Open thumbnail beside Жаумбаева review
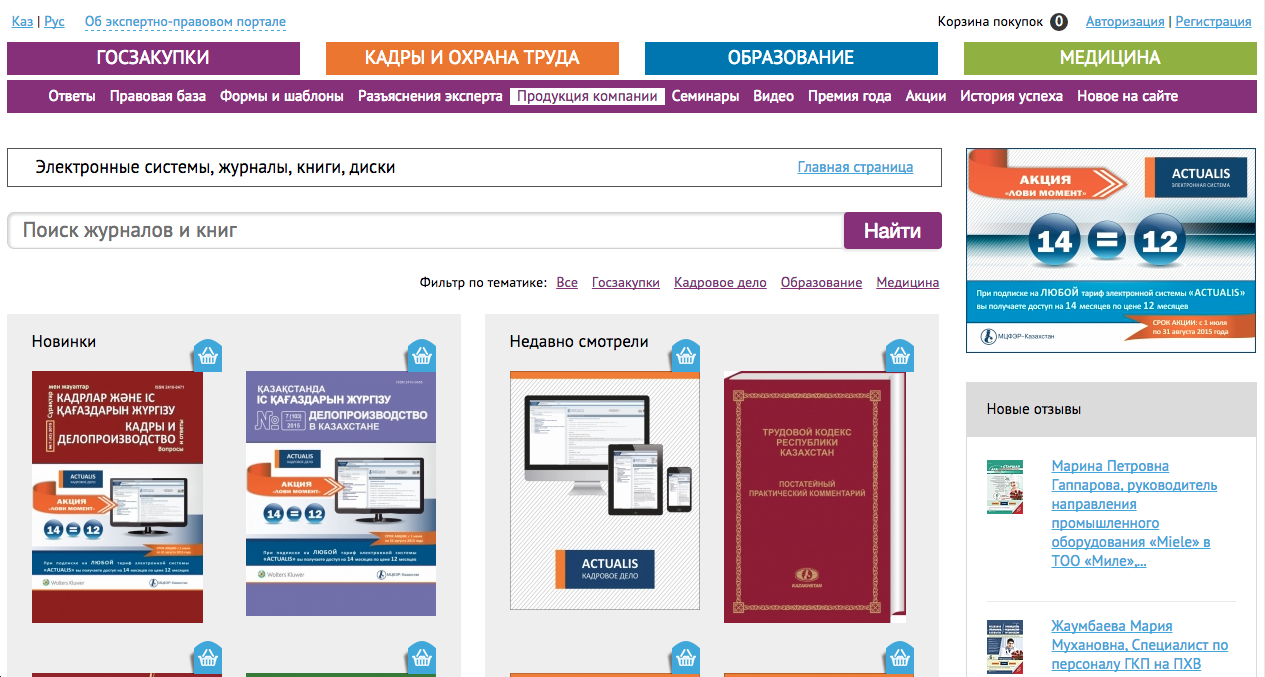Viewport: 1265px width, 677px height. pyautogui.click(x=1005, y=646)
